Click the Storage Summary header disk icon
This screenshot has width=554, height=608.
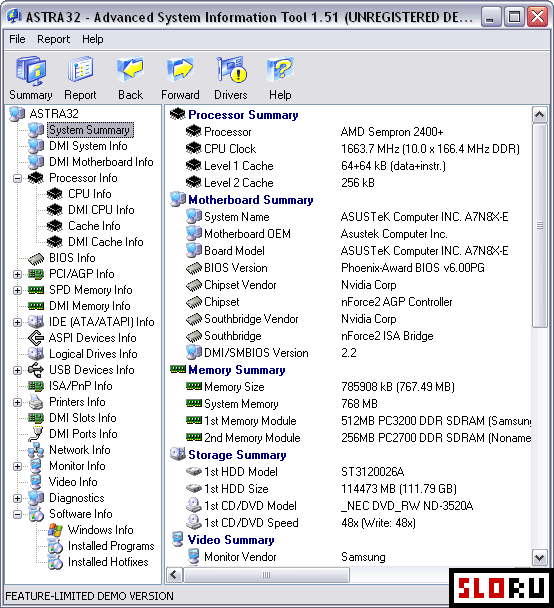coord(178,454)
